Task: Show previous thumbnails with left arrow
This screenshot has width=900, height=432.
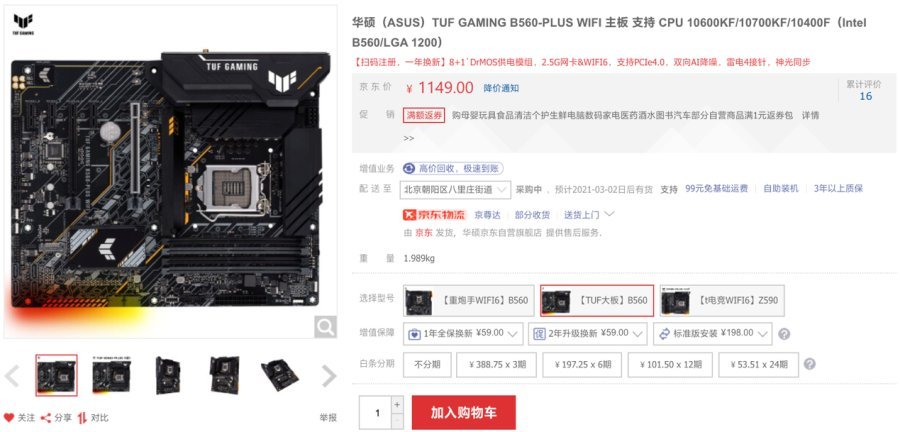Action: point(11,376)
